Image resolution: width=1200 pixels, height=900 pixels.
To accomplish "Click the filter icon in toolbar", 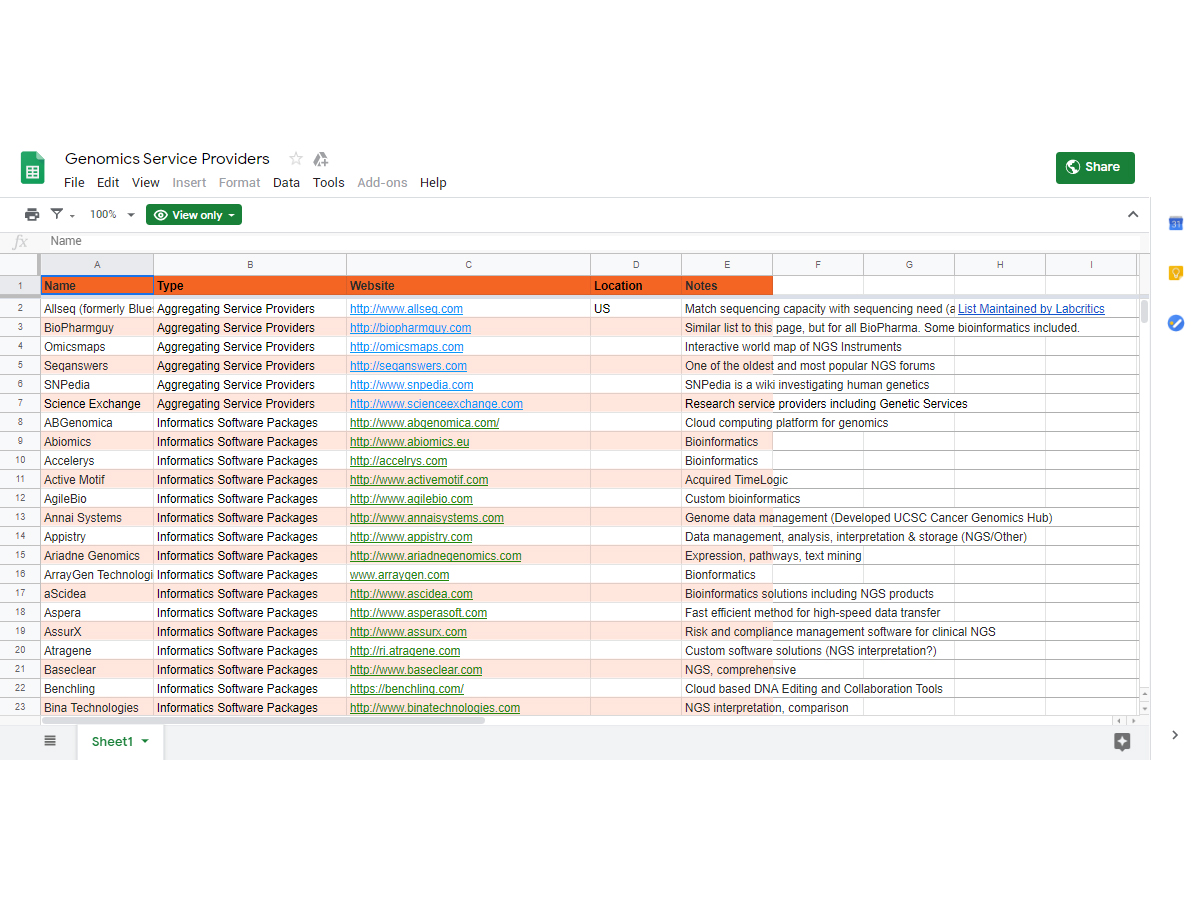I will click(x=58, y=215).
